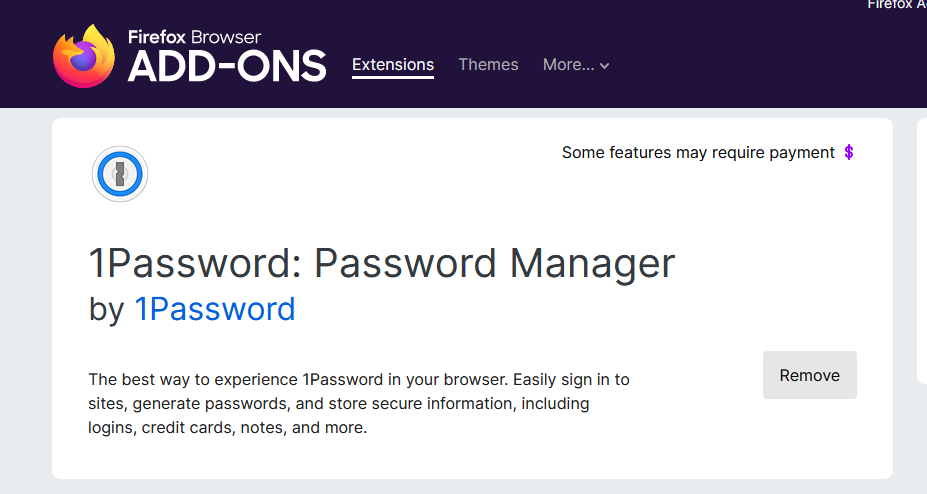The image size is (927, 494).
Task: Click the partially visible card at right edge
Action: coord(921,250)
